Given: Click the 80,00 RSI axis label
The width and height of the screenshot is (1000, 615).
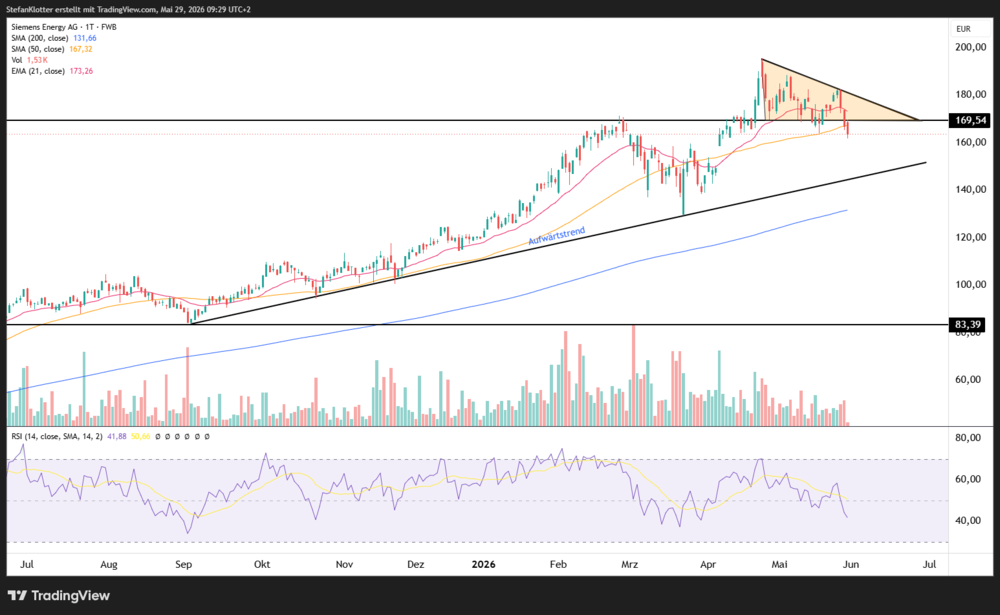Looking at the screenshot, I should click(967, 438).
